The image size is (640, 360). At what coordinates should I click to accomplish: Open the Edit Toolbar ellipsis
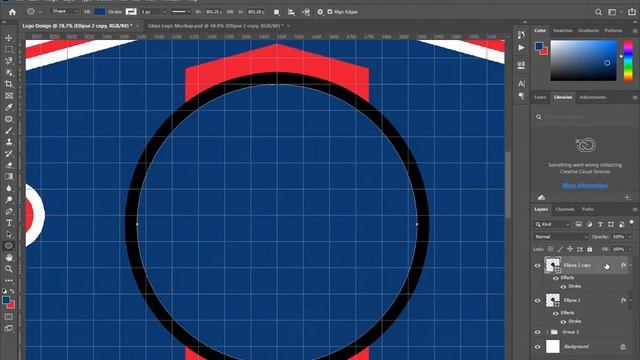[x=9, y=280]
